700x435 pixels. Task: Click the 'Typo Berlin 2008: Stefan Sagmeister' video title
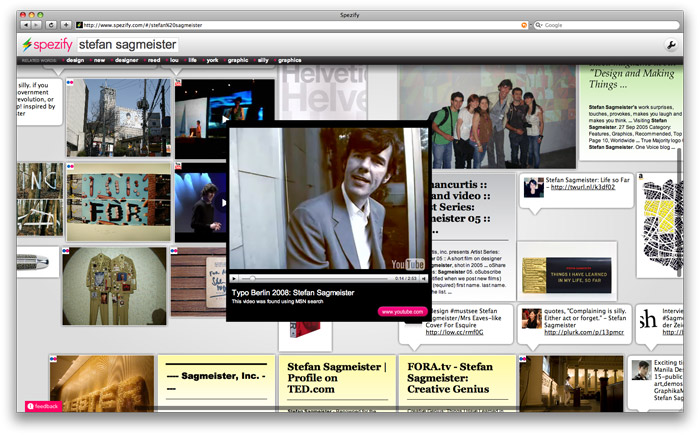pyautogui.click(x=293, y=293)
